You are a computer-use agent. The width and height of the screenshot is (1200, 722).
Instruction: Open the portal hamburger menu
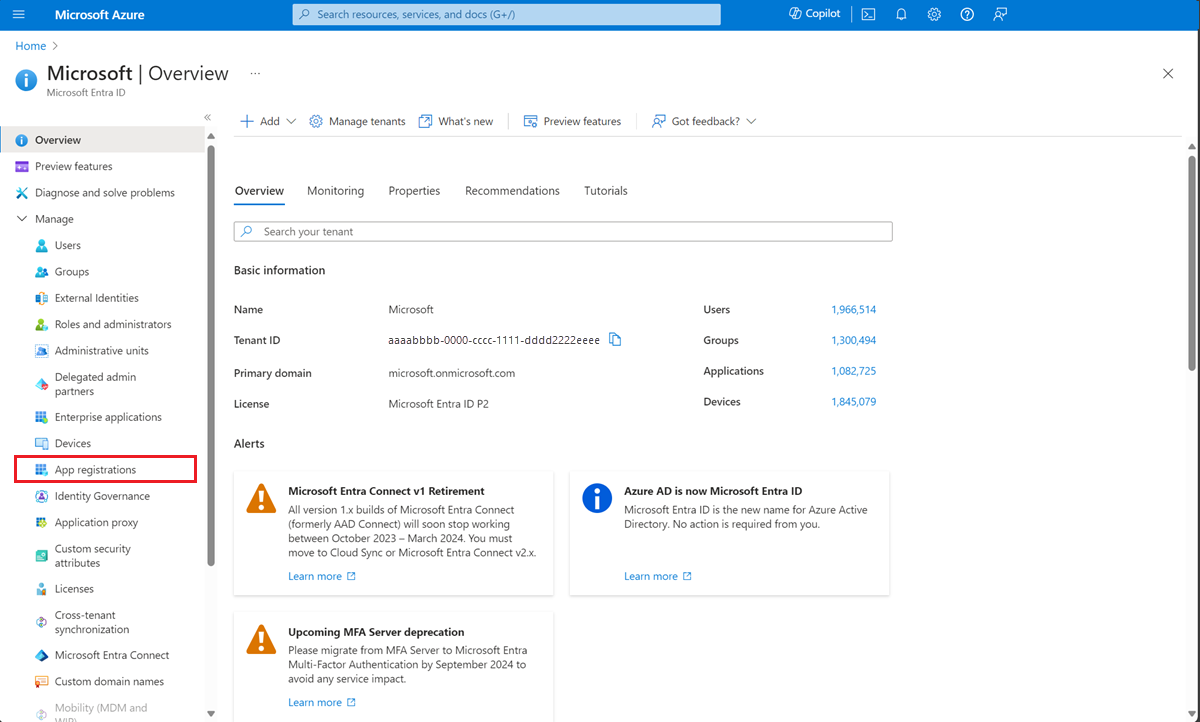click(x=18, y=14)
